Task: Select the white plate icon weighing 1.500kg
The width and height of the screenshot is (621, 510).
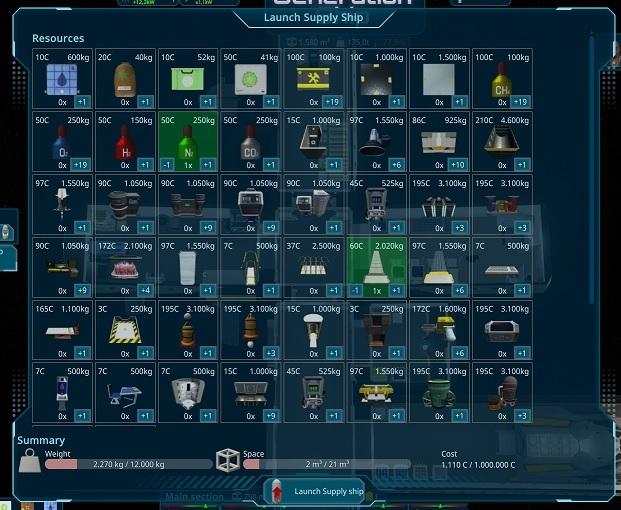Action: click(439, 80)
